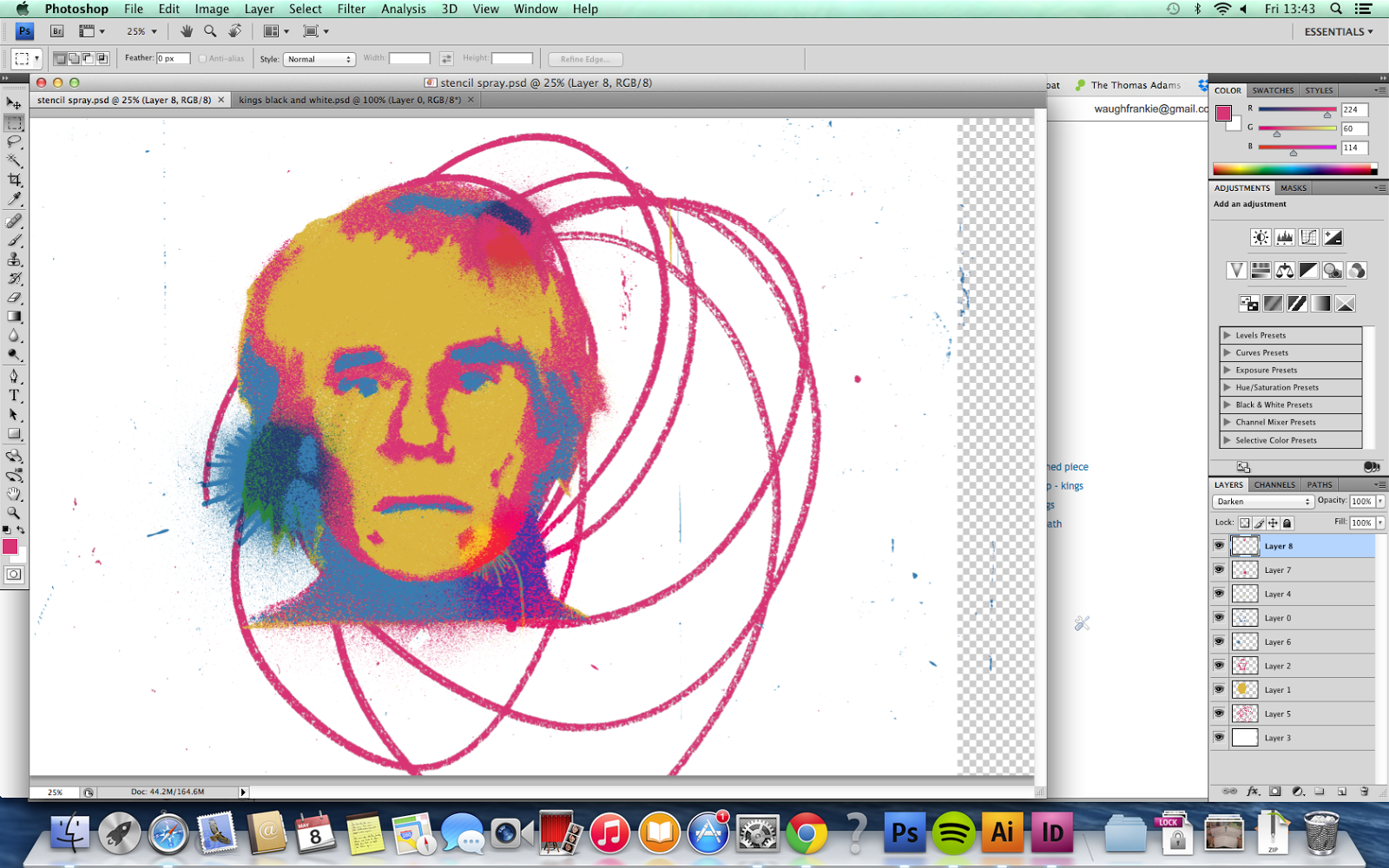
Task: Switch to the Channels tab
Action: 1274,484
